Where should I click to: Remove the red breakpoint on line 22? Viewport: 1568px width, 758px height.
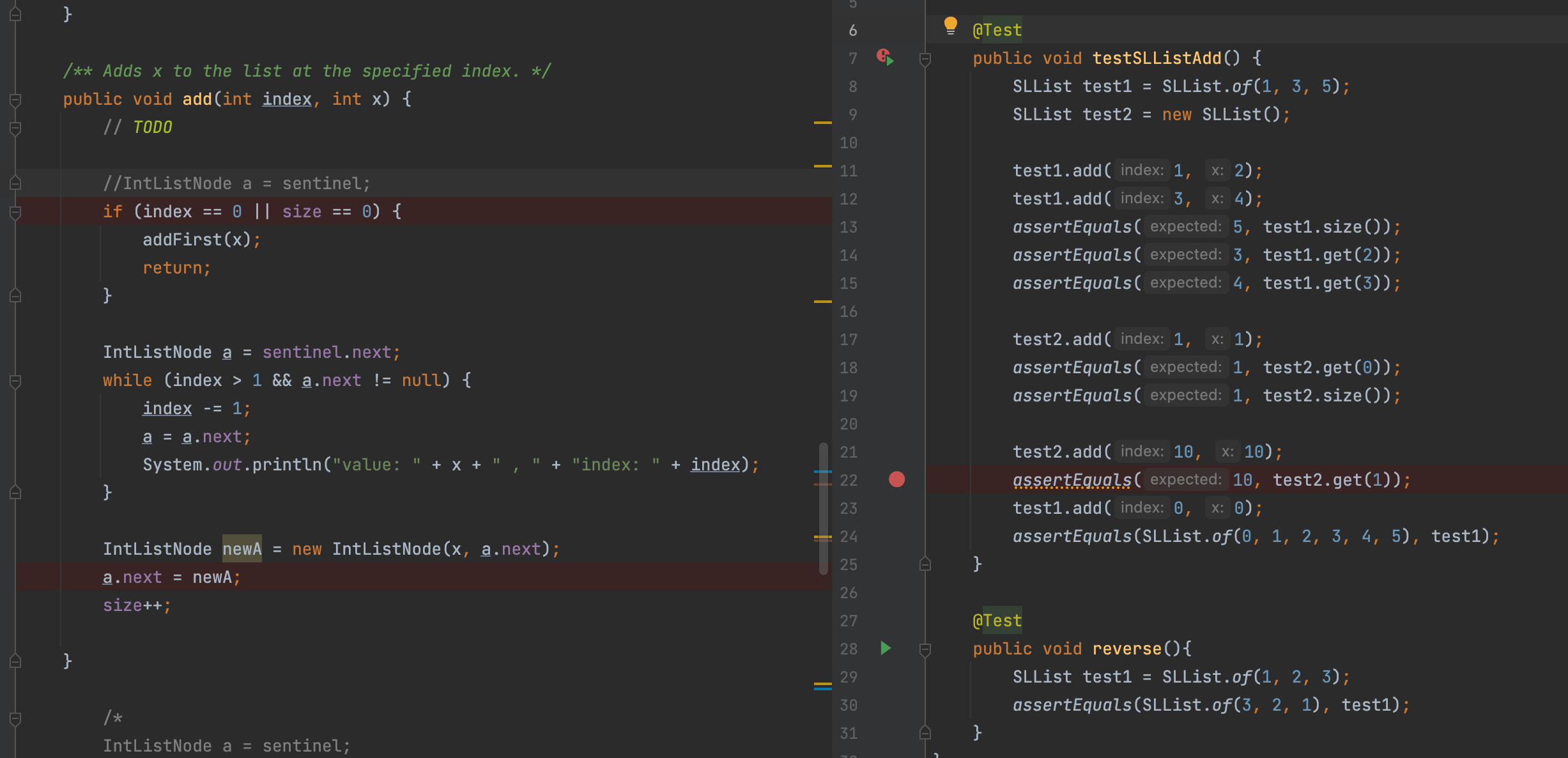click(896, 480)
